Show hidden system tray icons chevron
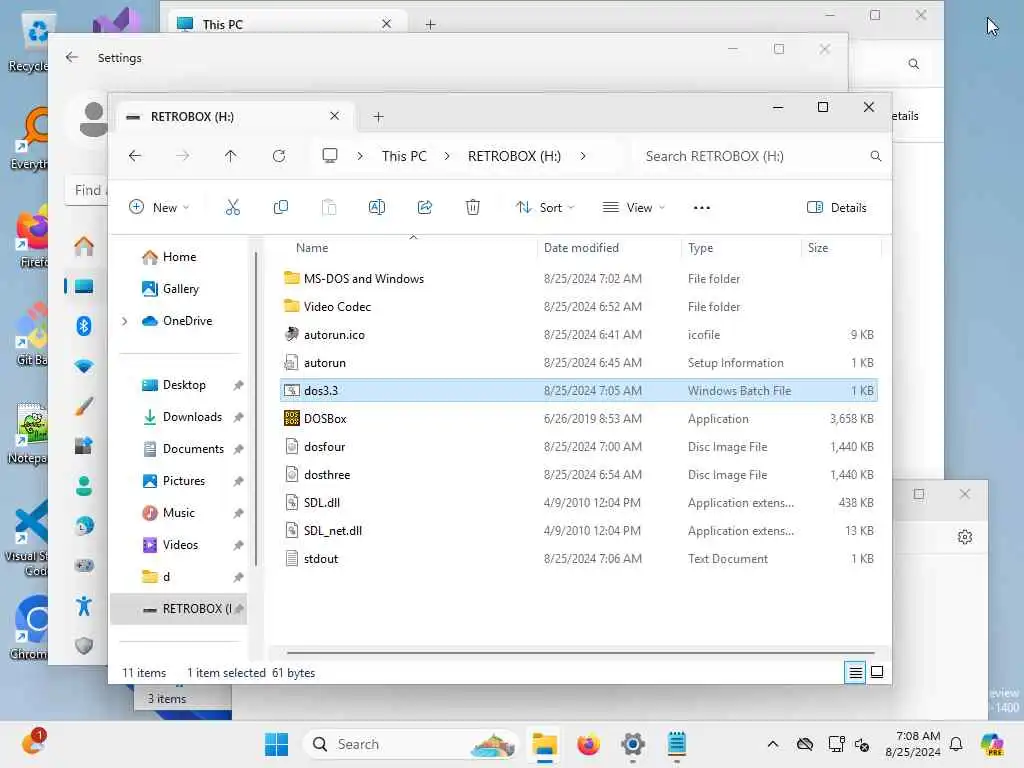 click(773, 744)
